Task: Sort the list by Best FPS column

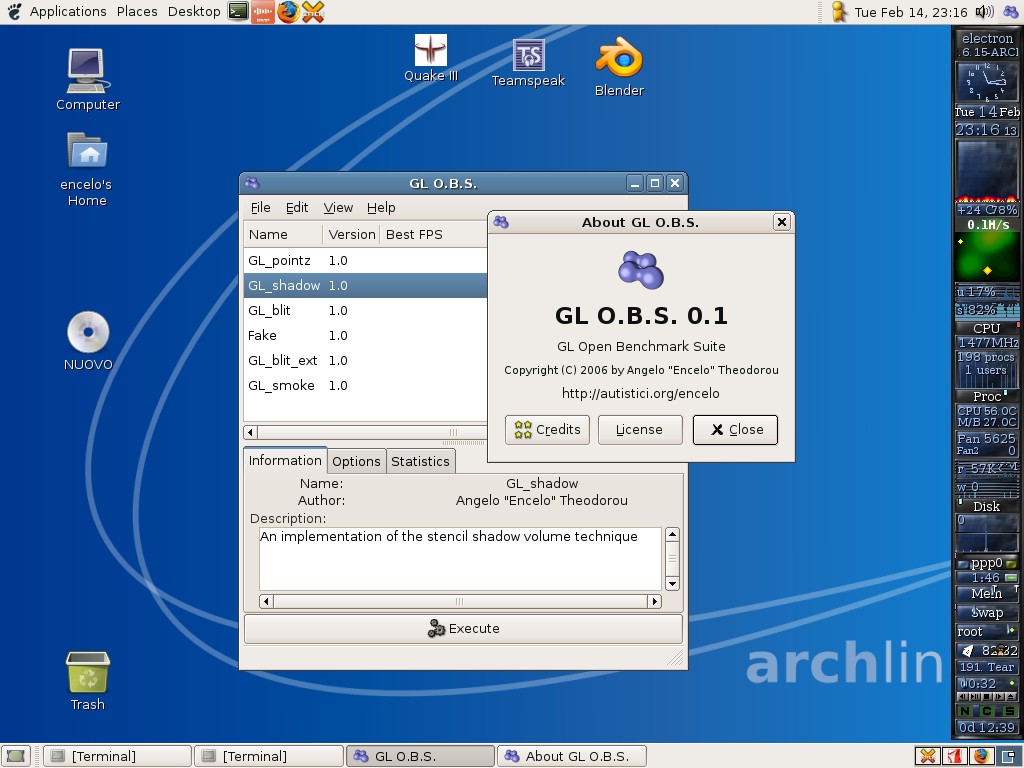Action: pyautogui.click(x=414, y=234)
